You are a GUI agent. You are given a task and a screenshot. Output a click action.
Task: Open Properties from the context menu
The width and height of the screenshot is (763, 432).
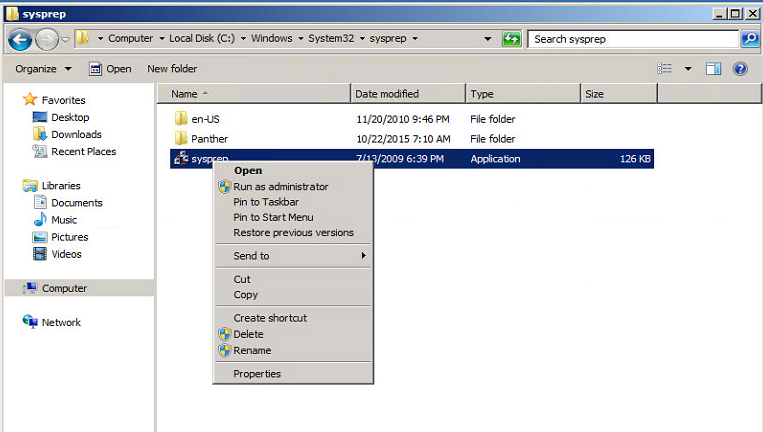tap(293, 374)
